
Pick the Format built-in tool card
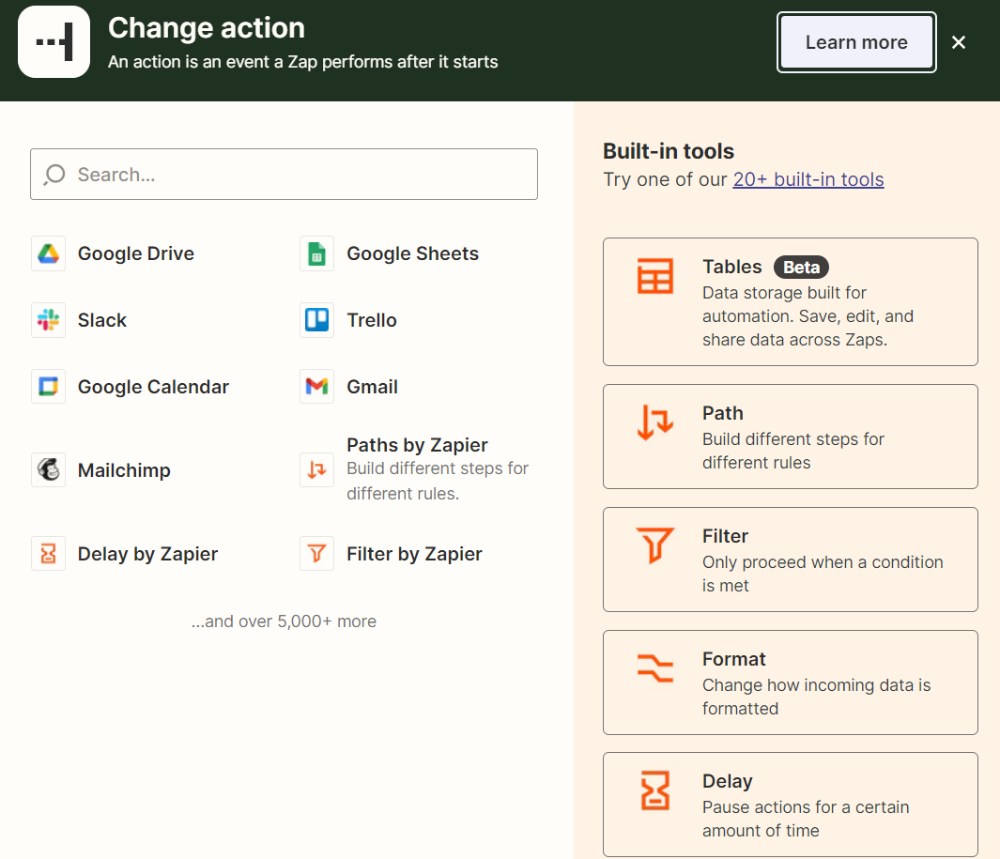(x=790, y=683)
